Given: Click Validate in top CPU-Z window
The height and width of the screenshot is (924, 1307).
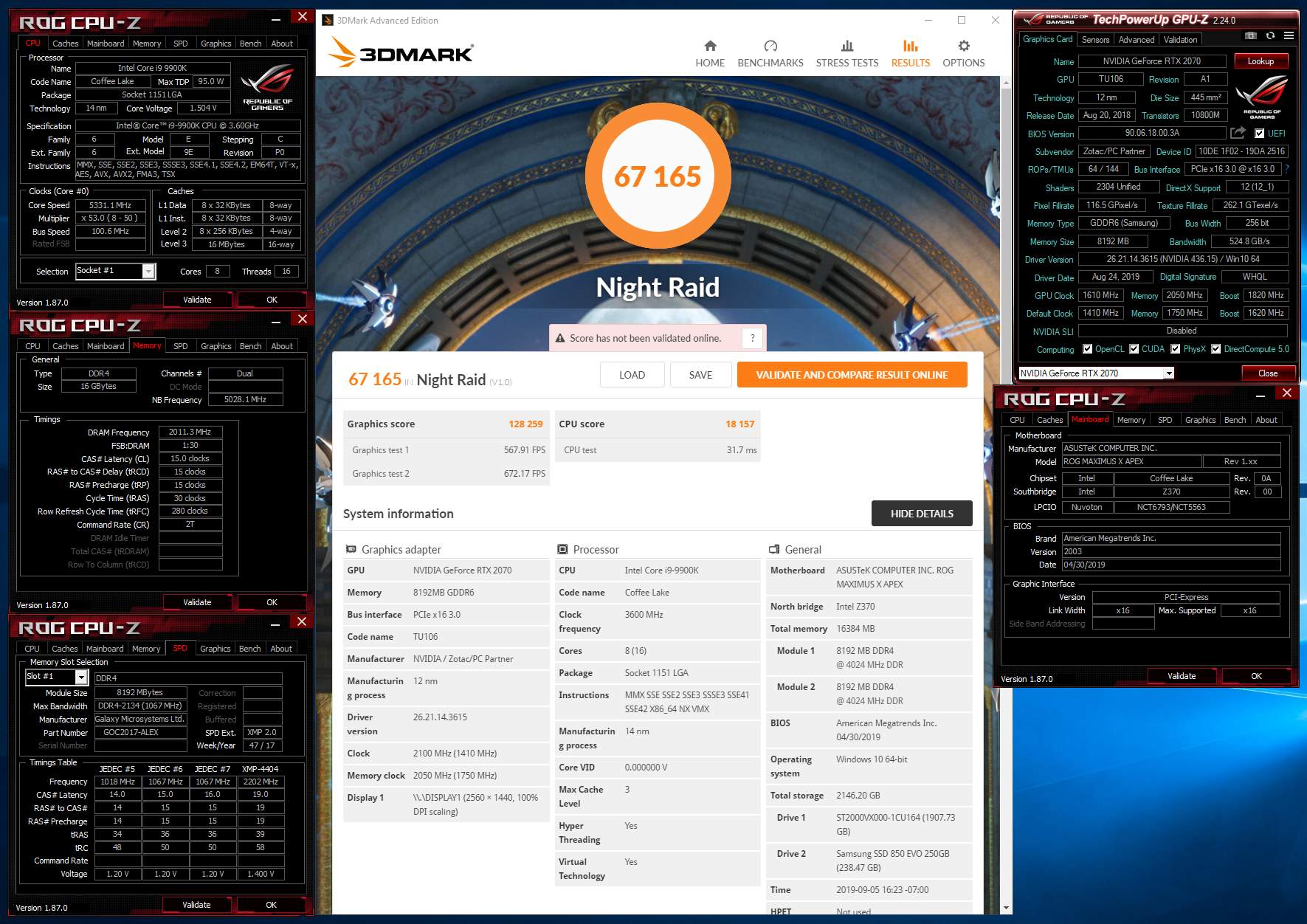Looking at the screenshot, I should [197, 300].
